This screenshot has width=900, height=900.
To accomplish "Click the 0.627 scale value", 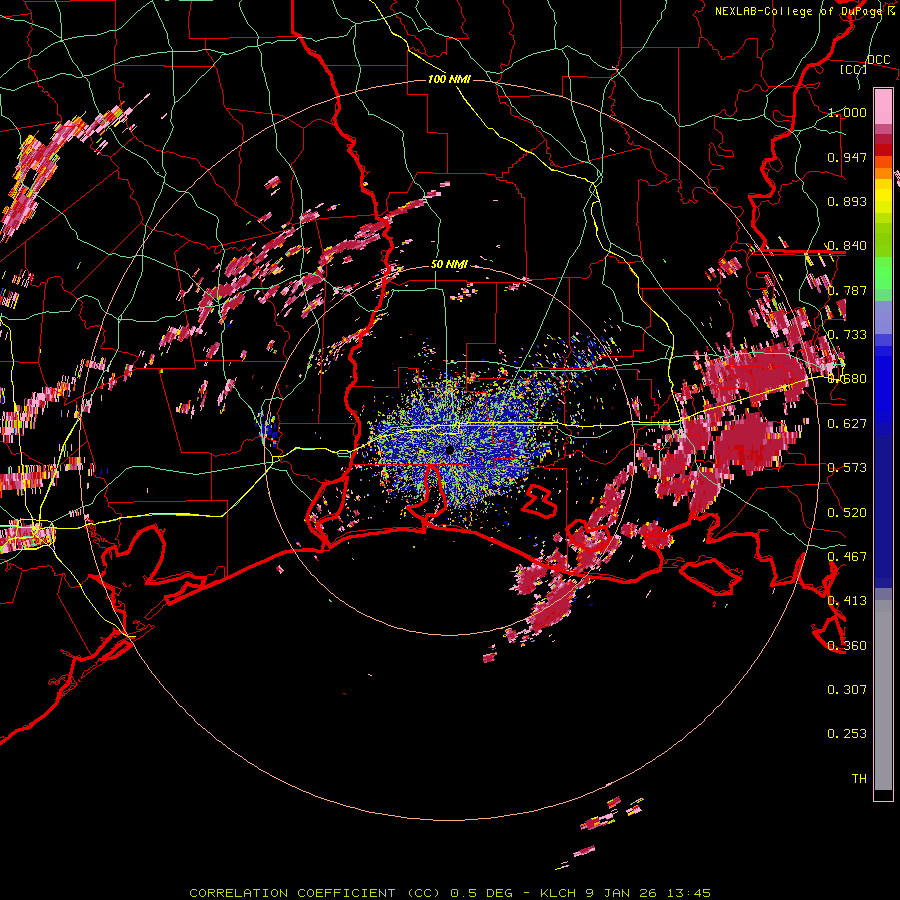I will pyautogui.click(x=847, y=424).
